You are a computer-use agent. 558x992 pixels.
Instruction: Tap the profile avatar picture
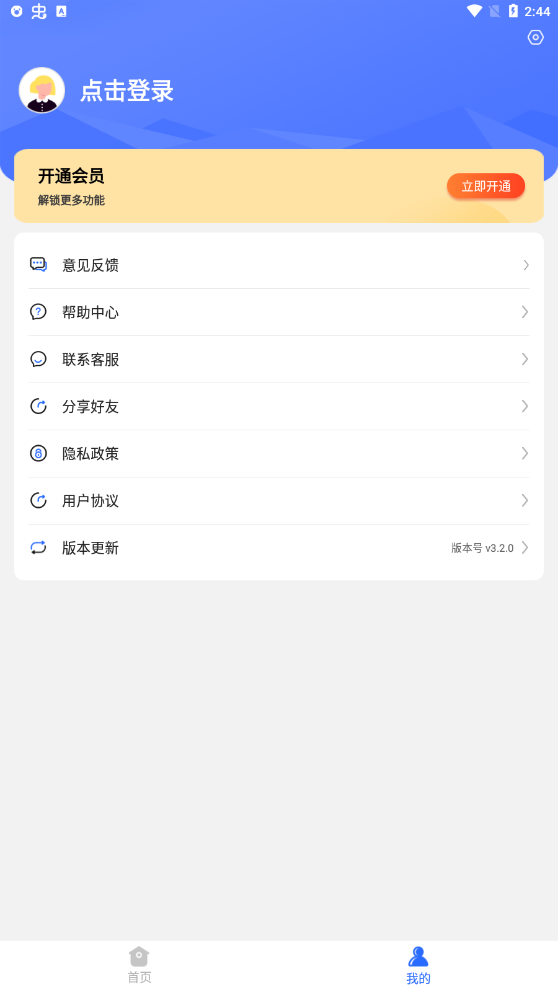pos(42,90)
